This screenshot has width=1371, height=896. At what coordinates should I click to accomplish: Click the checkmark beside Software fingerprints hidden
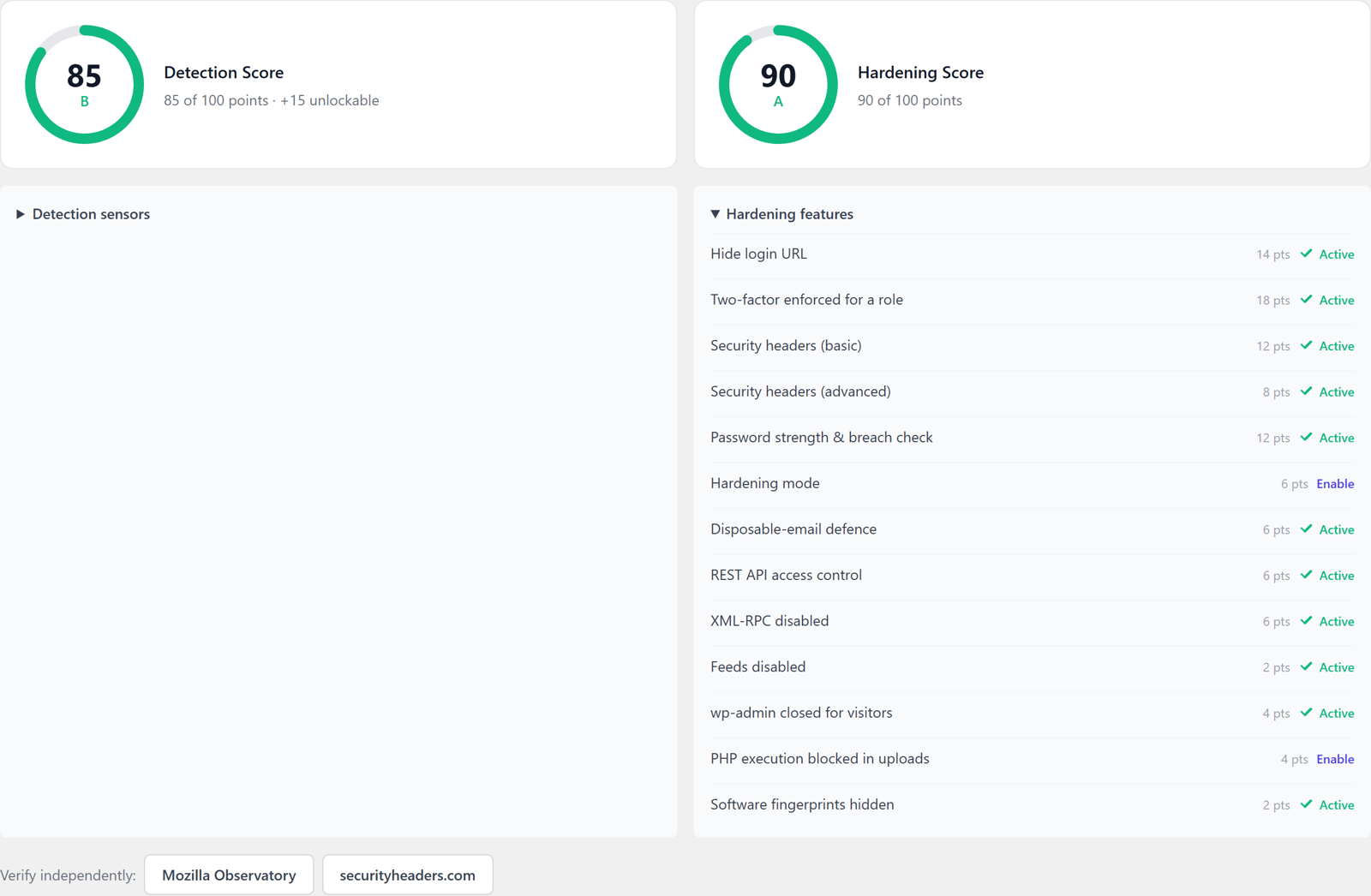click(x=1306, y=804)
